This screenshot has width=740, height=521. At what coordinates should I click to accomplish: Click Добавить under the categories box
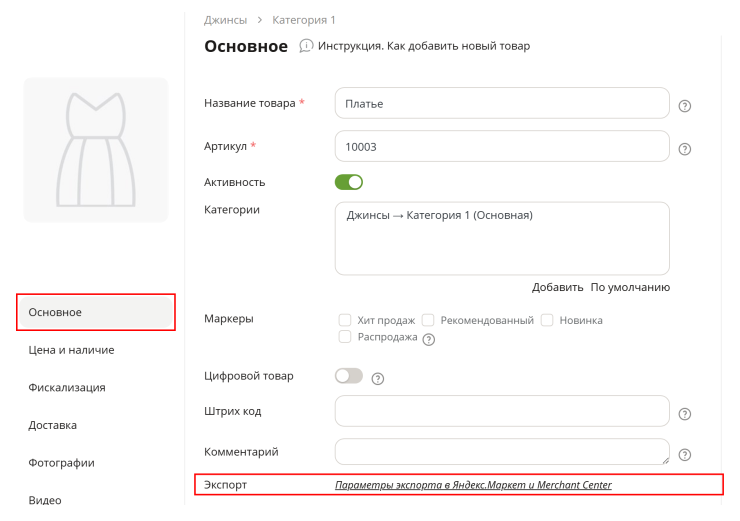(557, 287)
